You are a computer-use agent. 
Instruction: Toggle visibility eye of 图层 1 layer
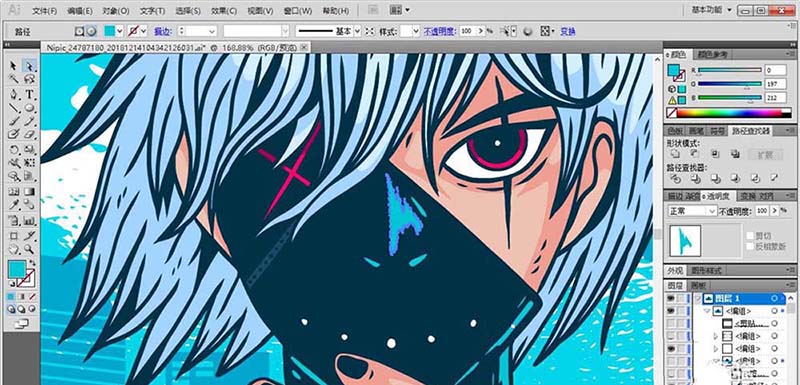click(670, 298)
